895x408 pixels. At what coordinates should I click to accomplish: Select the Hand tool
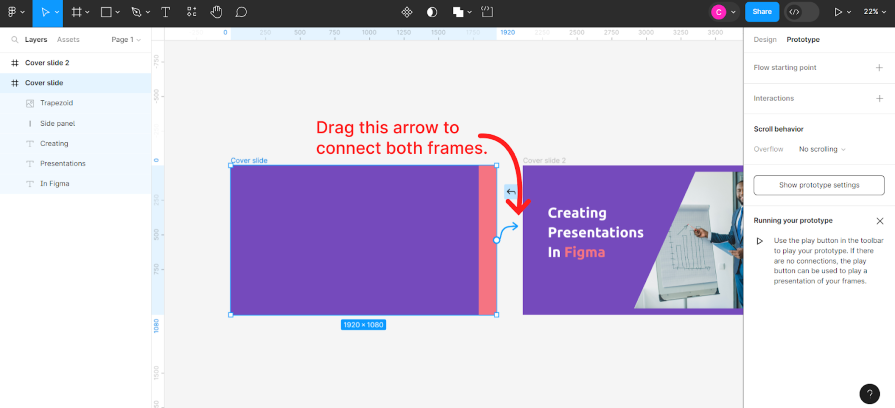pos(217,12)
